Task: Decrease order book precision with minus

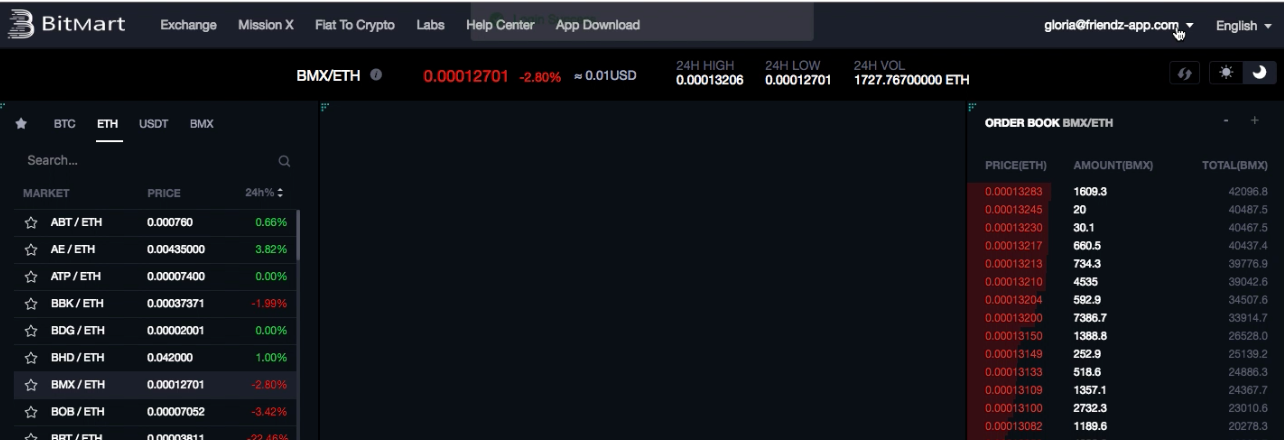Action: 1227,121
